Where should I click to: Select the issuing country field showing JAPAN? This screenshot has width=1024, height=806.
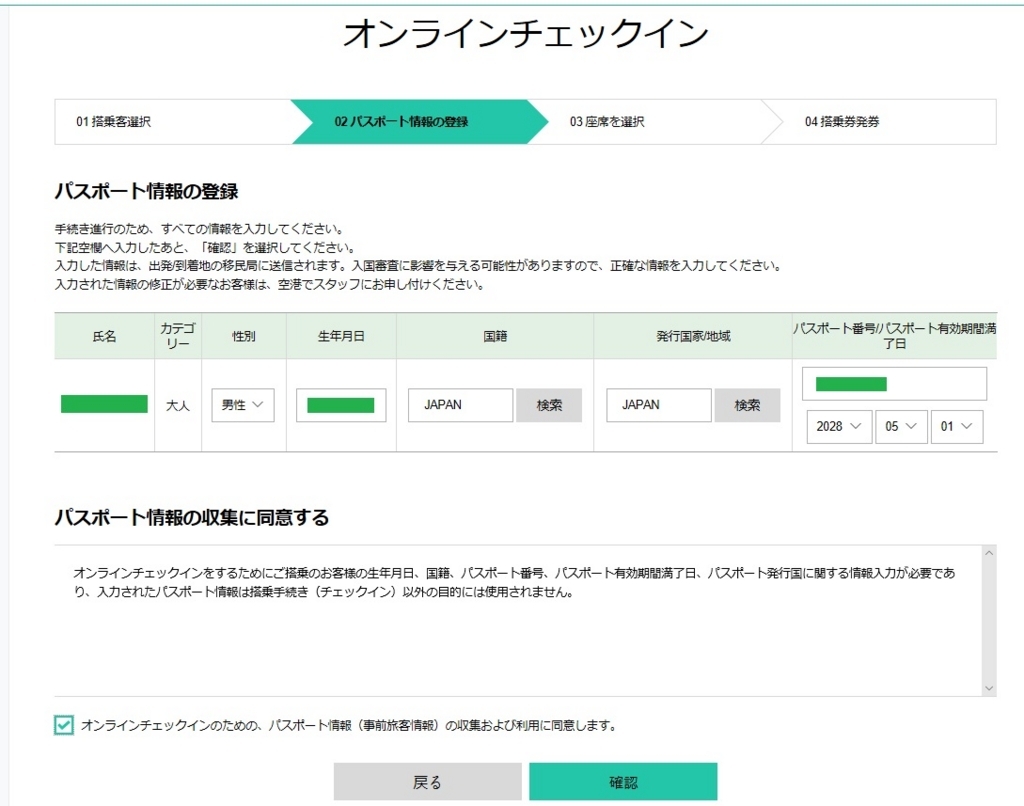[659, 404]
